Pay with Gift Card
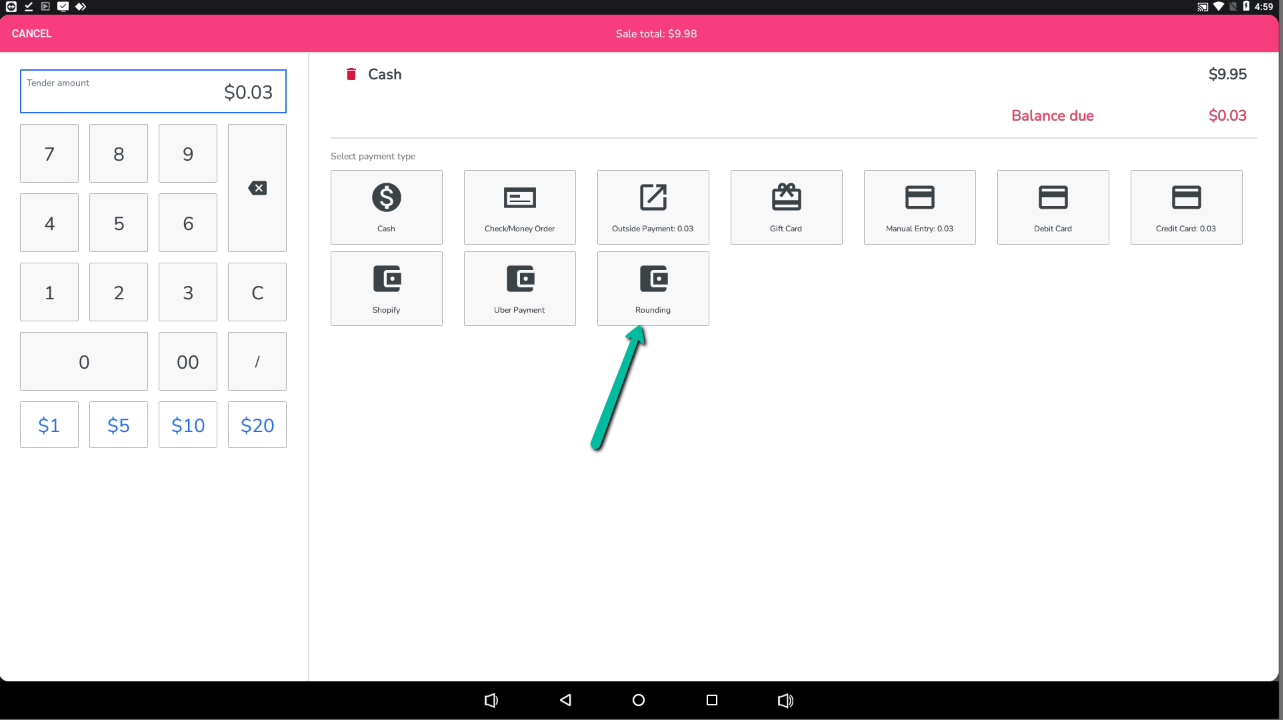The height and width of the screenshot is (720, 1283). pos(786,207)
